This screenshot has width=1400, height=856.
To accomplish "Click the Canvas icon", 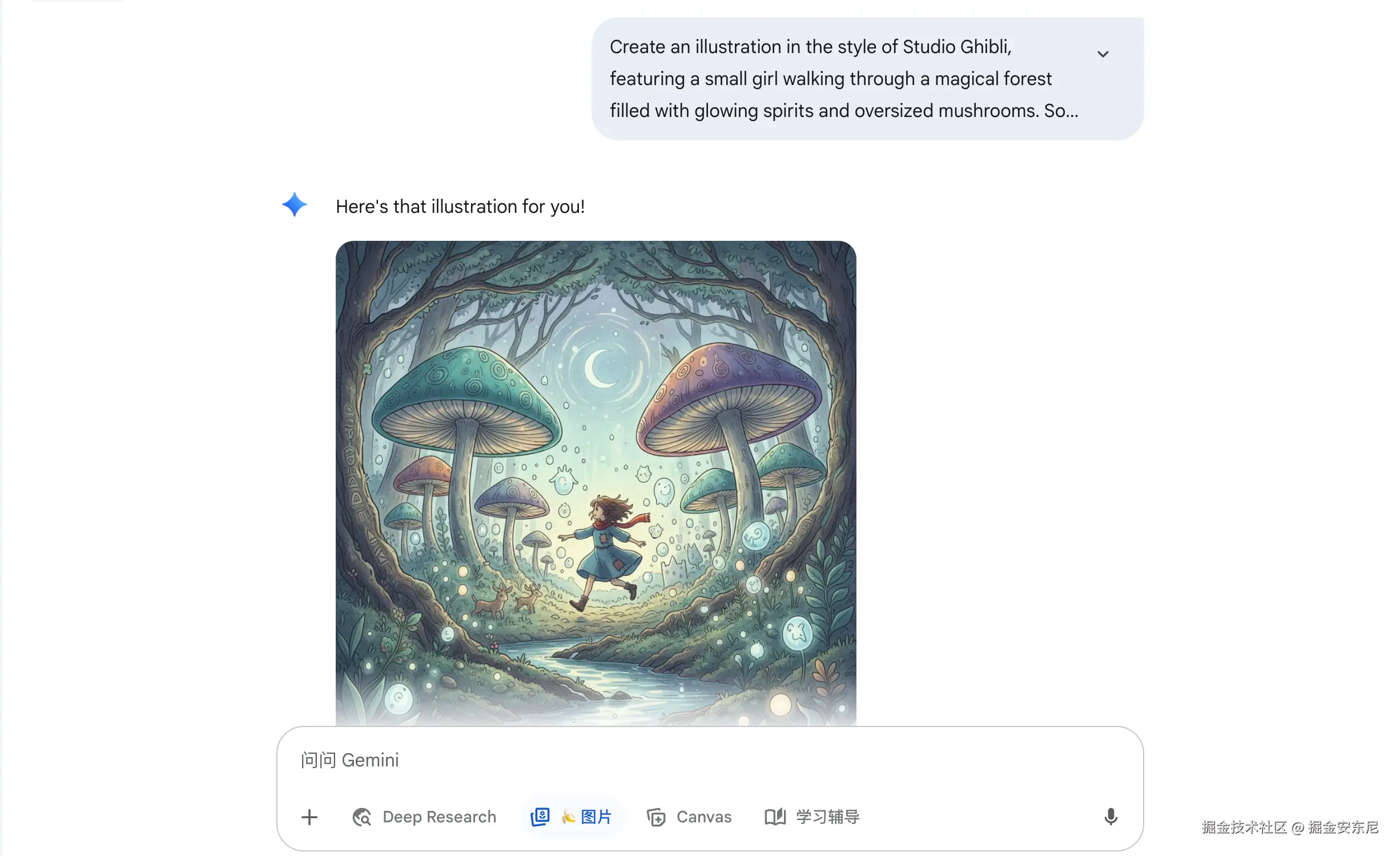I will 656,817.
